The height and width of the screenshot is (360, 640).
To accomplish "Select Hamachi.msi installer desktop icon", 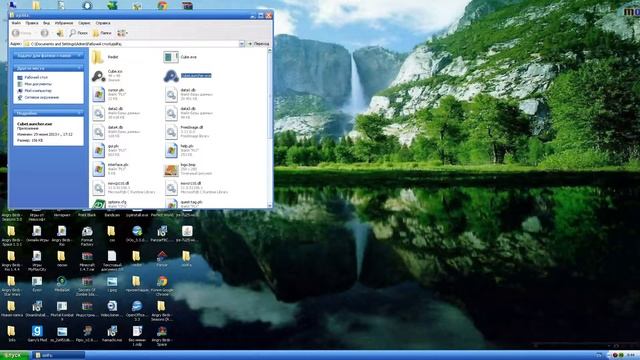I will point(112,333).
